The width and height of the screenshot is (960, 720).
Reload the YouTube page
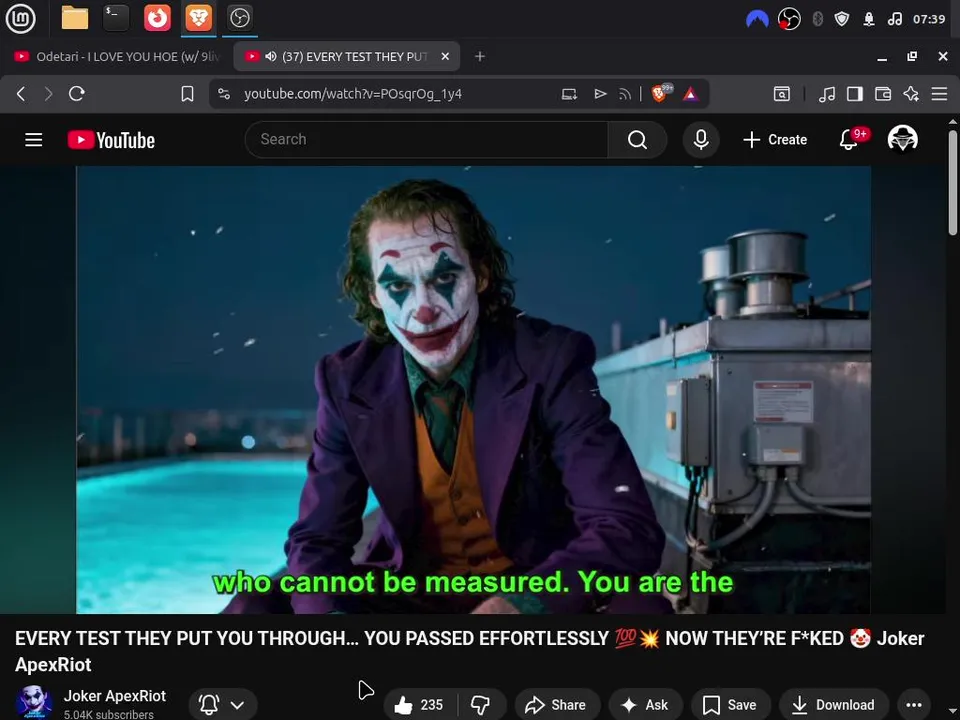click(77, 94)
